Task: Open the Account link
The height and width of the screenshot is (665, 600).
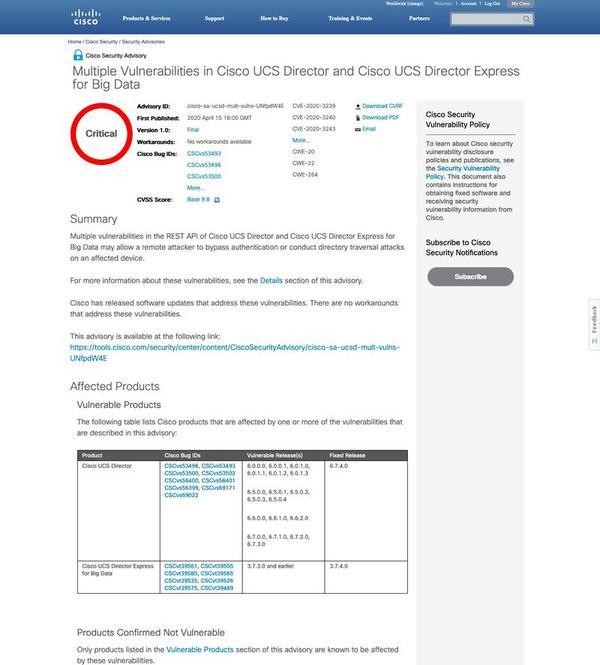Action: 468,3
